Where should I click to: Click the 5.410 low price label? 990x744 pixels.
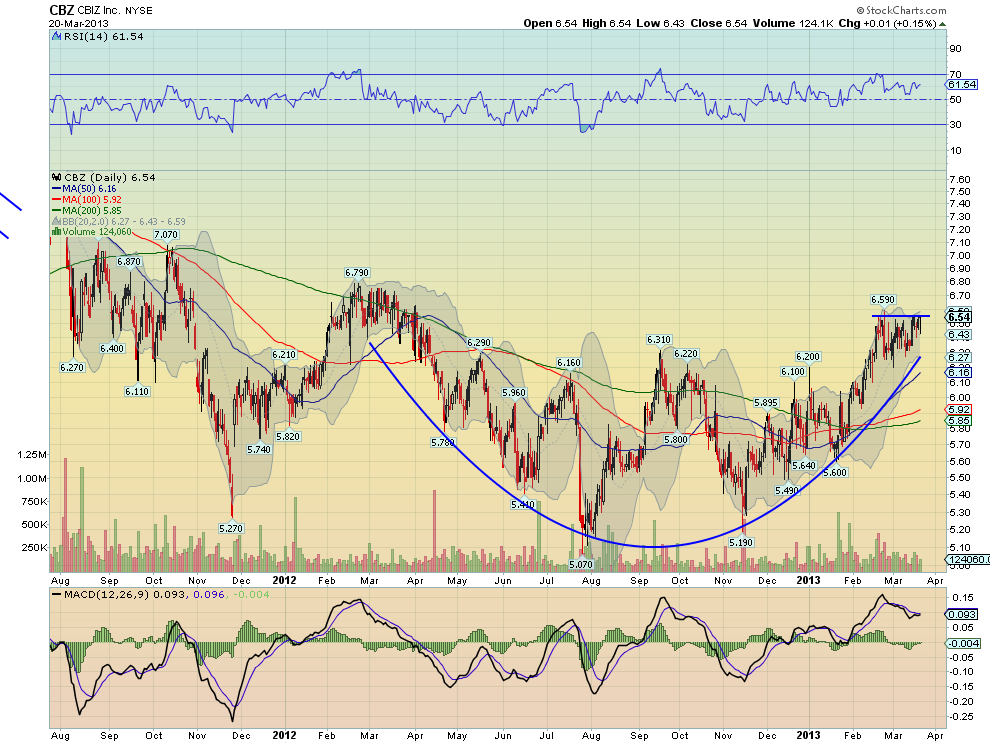[x=523, y=504]
